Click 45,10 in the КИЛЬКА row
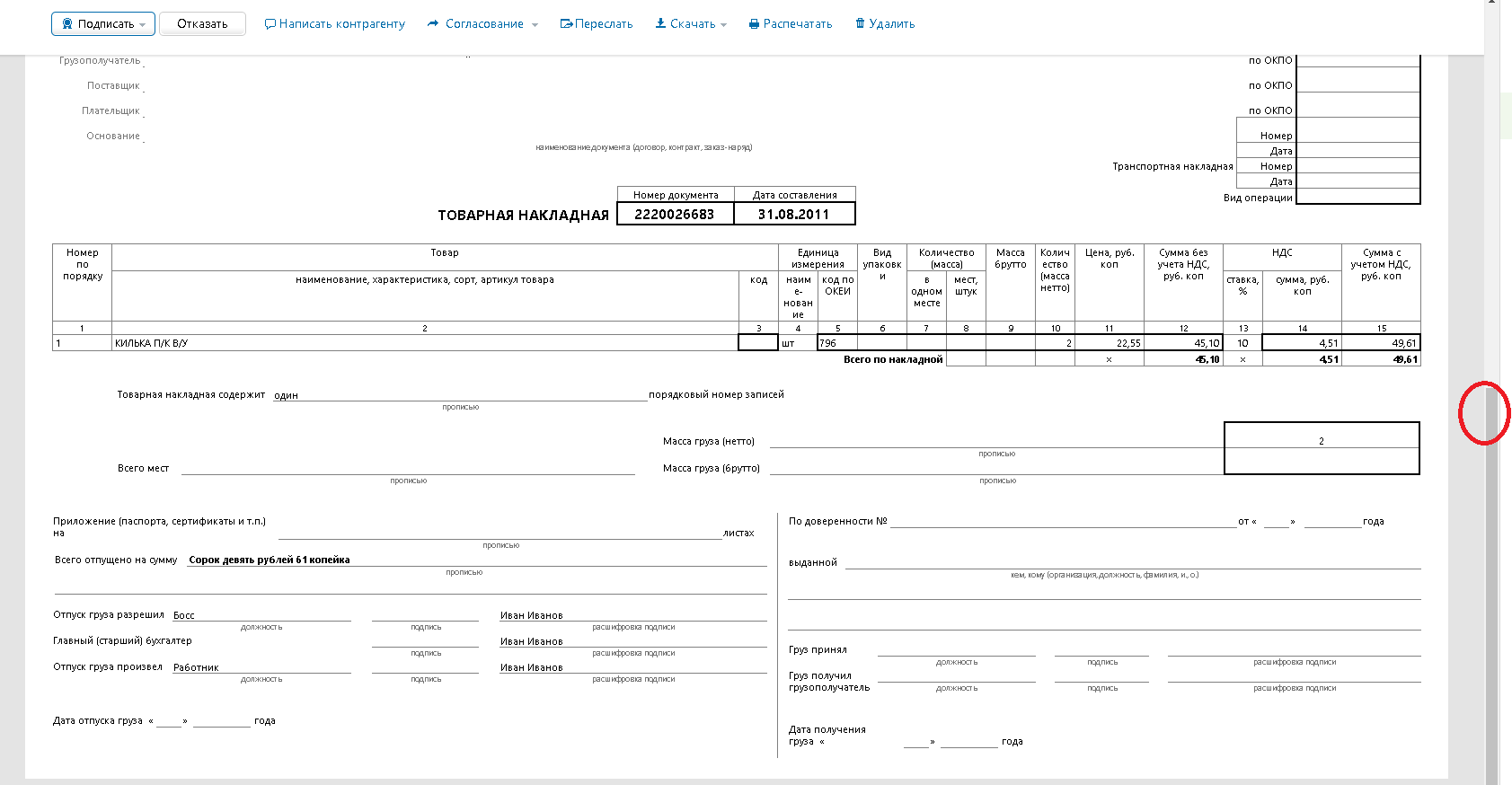The height and width of the screenshot is (785, 1512). point(1207,343)
